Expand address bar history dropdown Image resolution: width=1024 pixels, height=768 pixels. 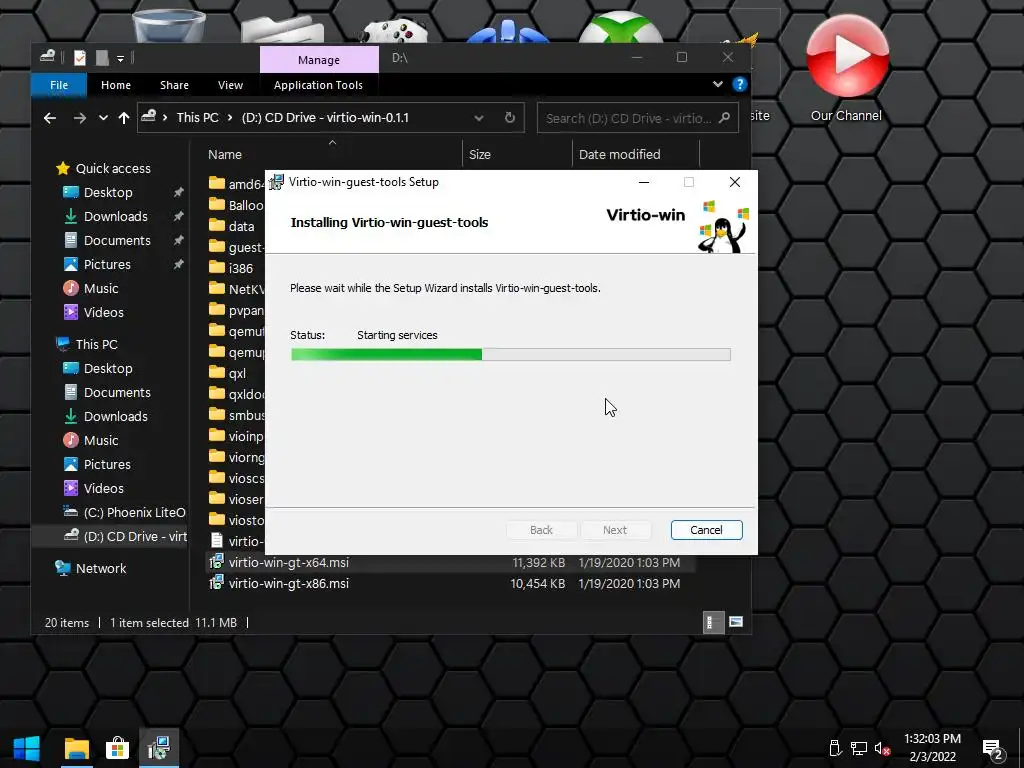(x=479, y=118)
